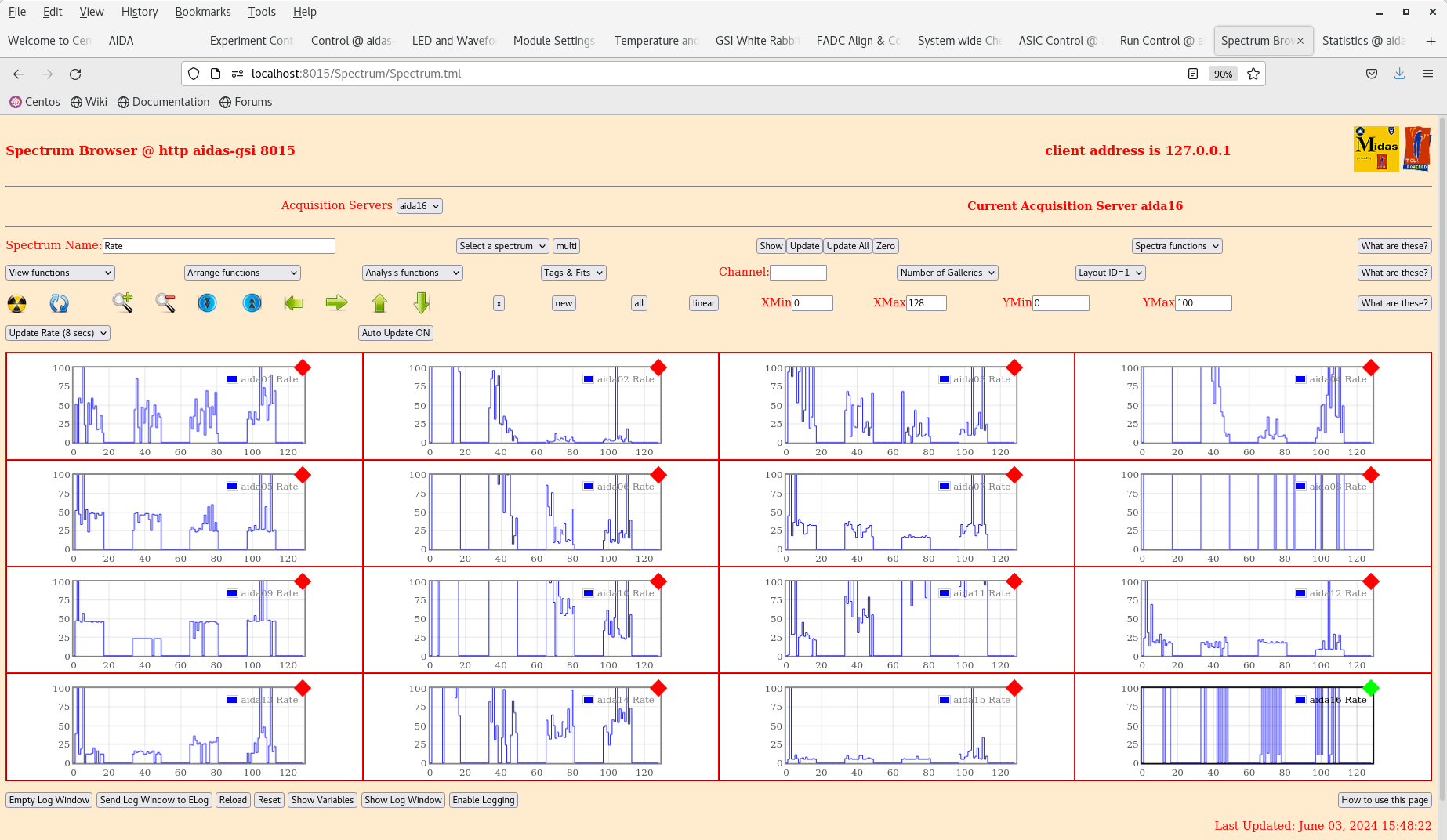Toggle the red diamond on aida02 Rate
1447x840 pixels.
[658, 367]
